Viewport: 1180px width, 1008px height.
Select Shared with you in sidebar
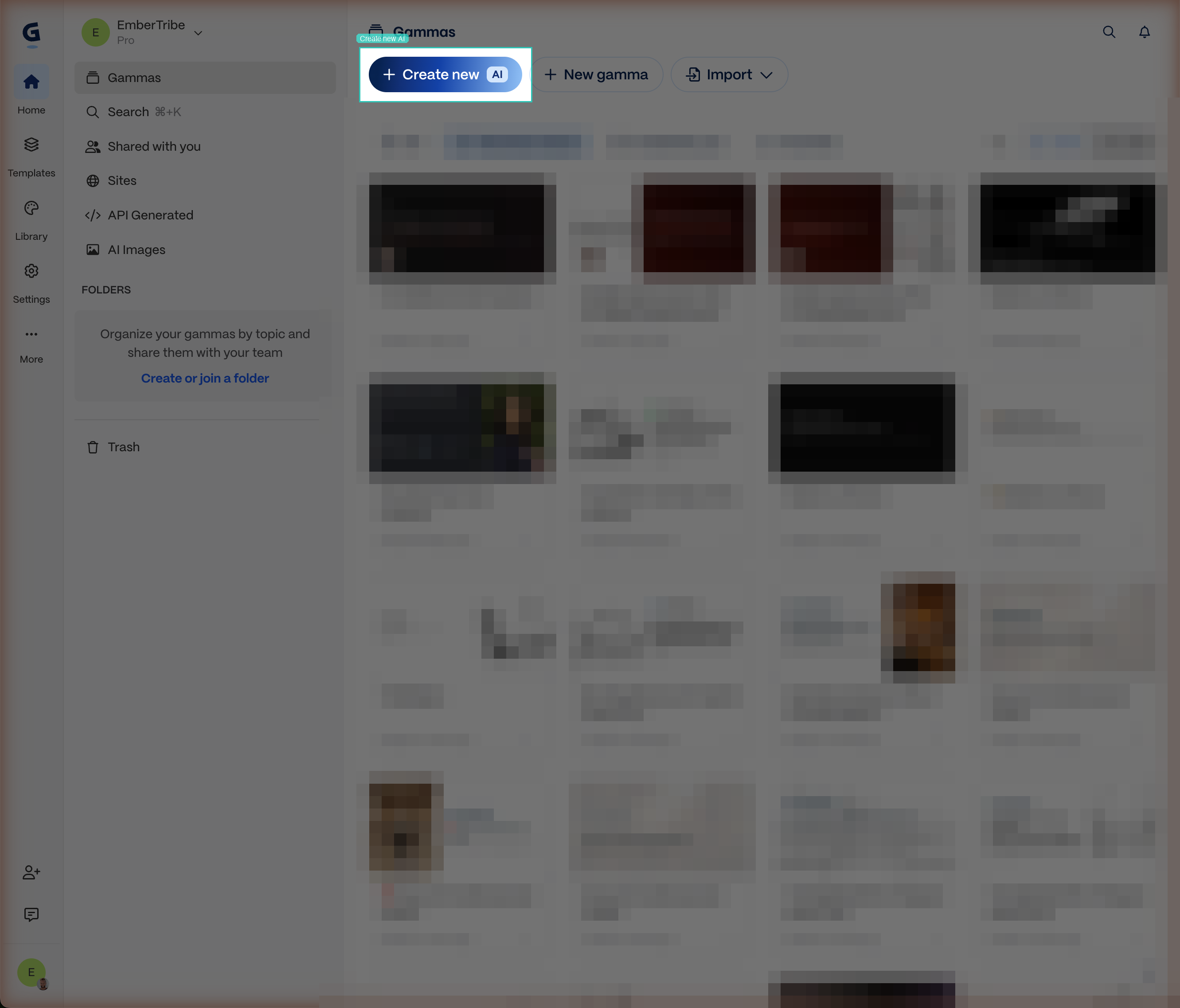[x=154, y=146]
